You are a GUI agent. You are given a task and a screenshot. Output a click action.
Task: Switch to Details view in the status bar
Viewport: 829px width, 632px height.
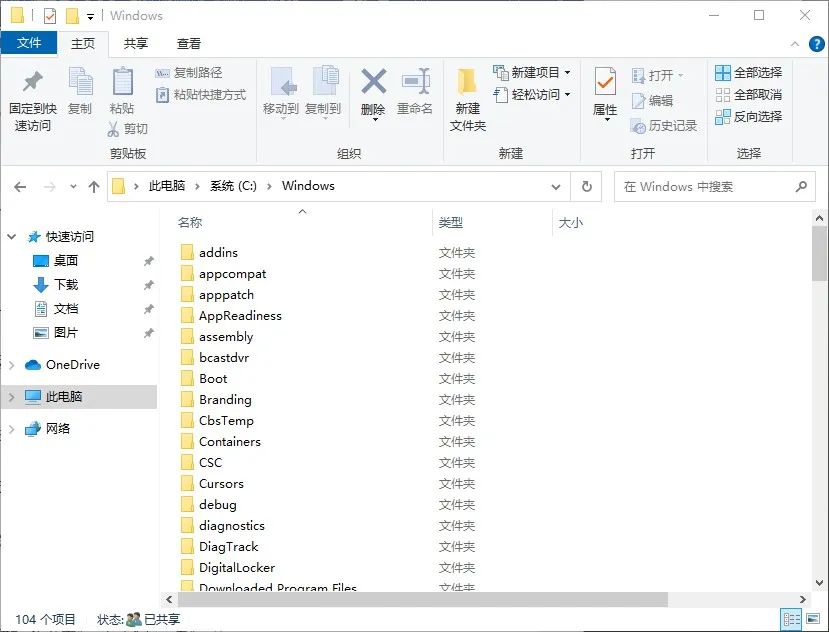pyautogui.click(x=791, y=619)
